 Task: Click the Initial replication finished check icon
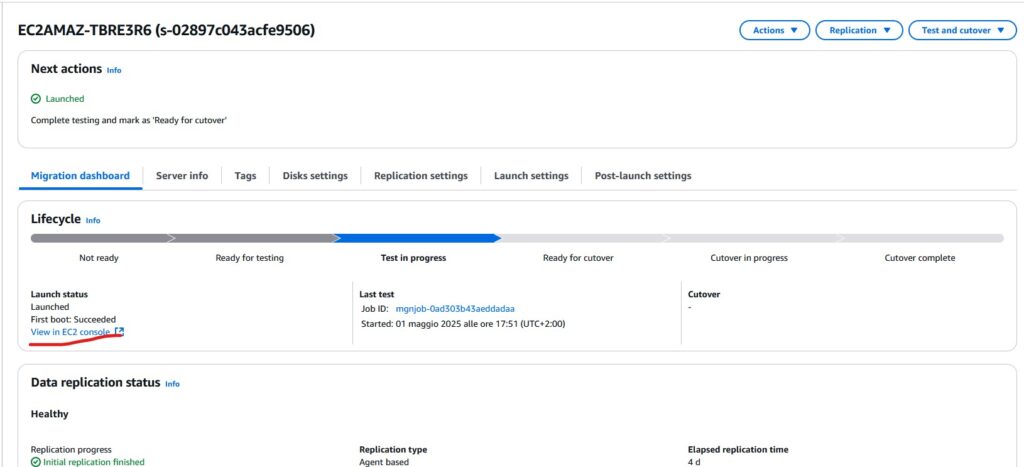36,462
